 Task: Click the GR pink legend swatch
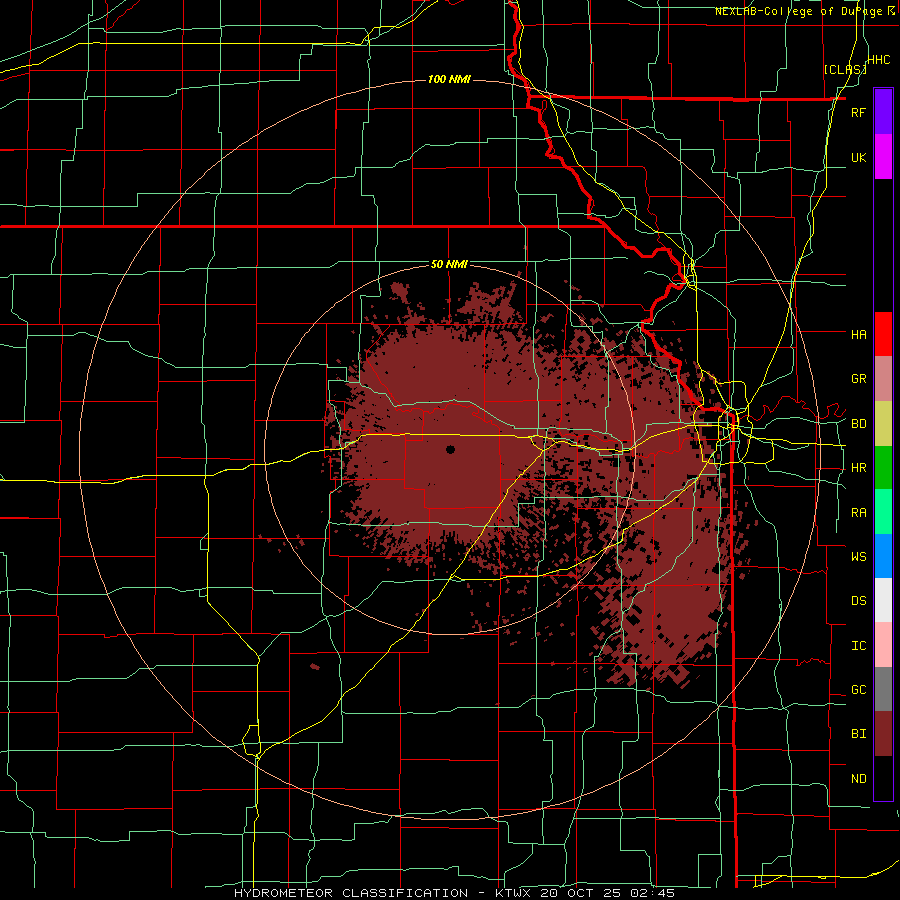tap(883, 378)
